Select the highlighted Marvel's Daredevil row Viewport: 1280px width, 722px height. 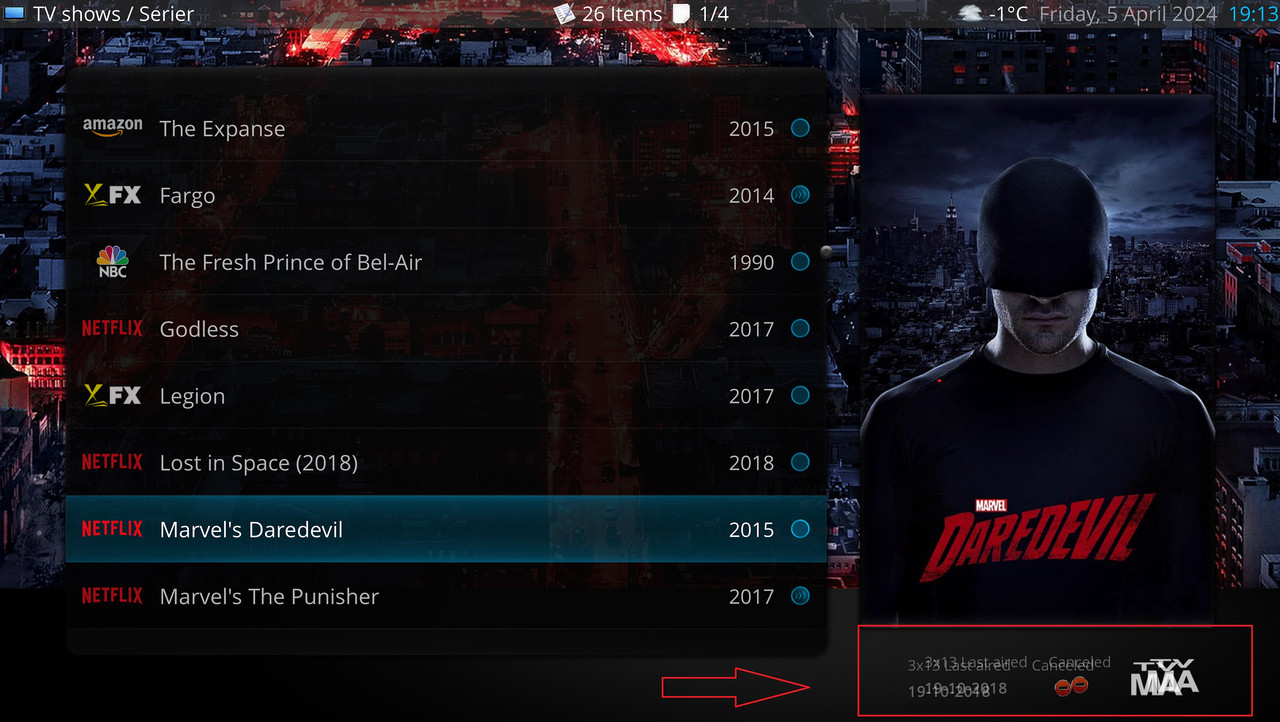pos(446,529)
